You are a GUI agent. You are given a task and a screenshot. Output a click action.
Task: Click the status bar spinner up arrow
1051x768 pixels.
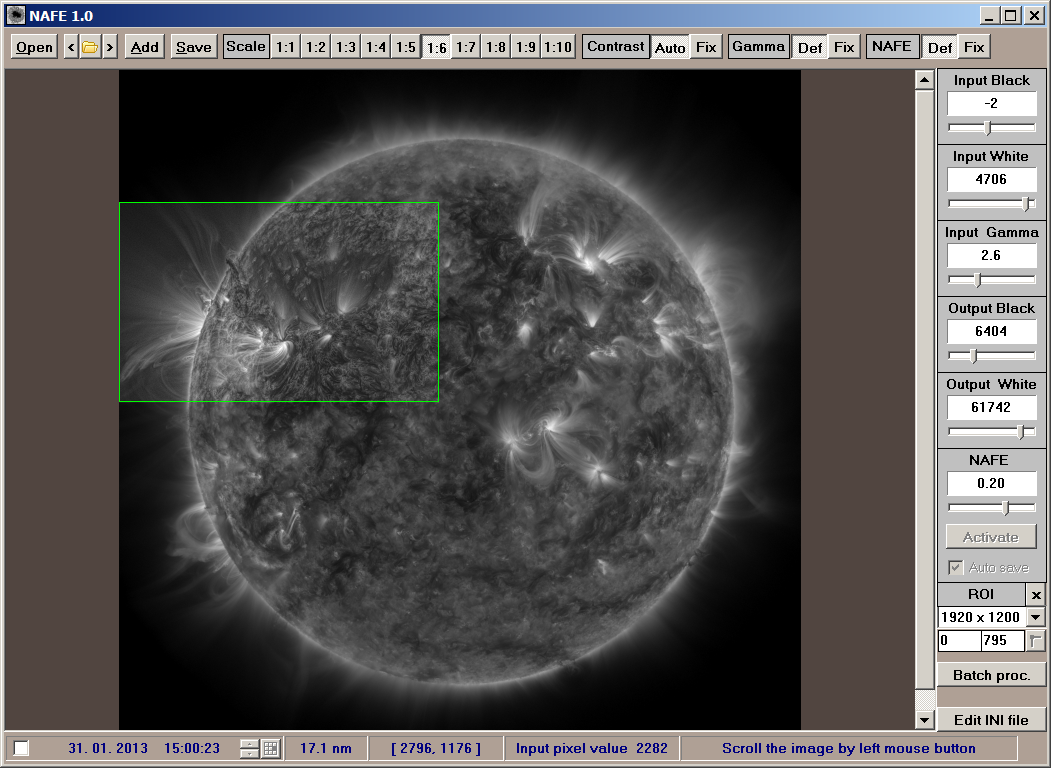tap(249, 744)
